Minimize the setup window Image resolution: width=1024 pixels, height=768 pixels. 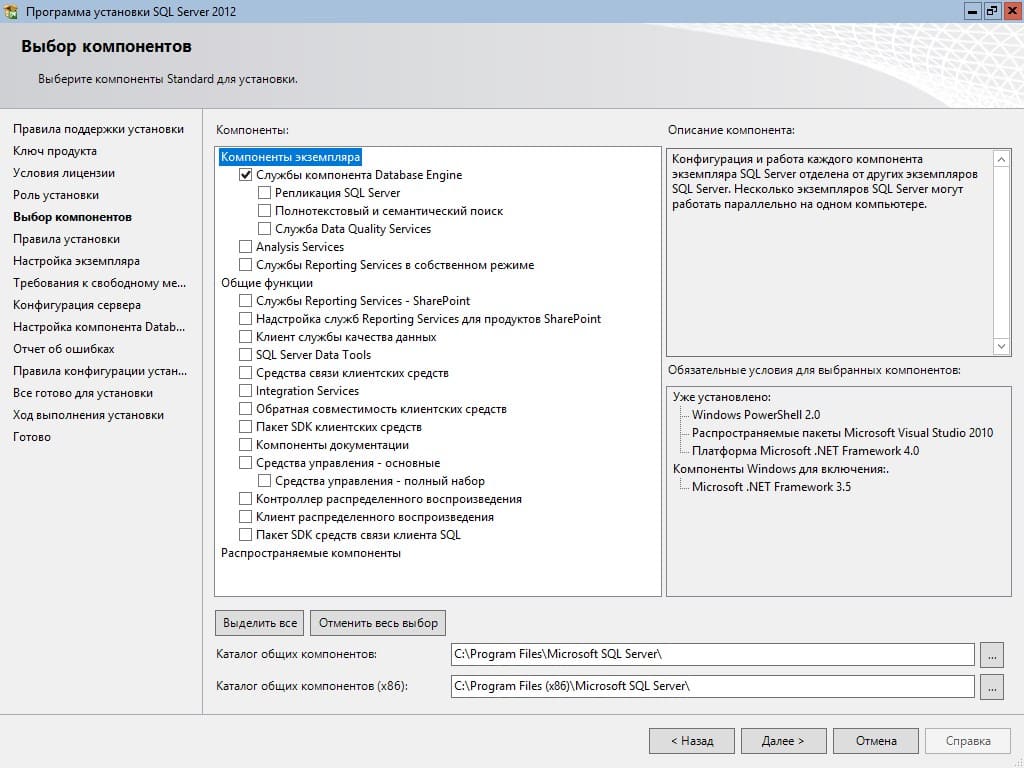[972, 11]
